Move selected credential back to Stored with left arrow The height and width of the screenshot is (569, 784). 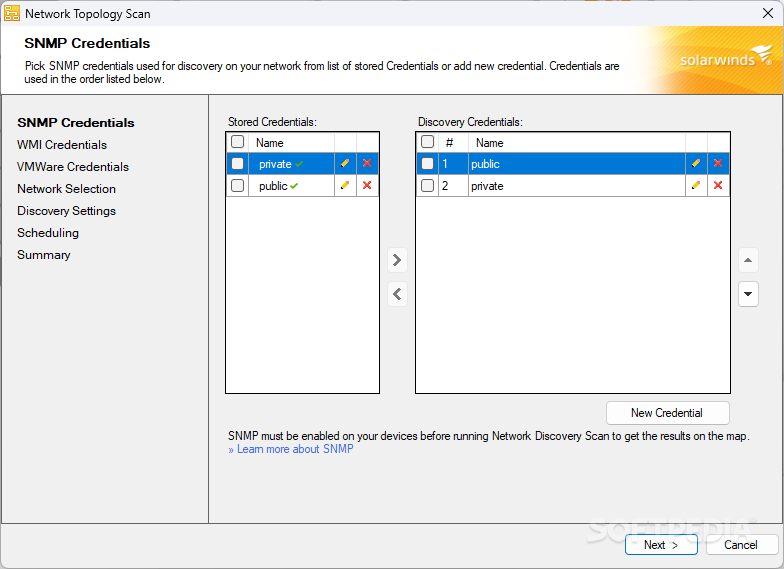point(398,294)
